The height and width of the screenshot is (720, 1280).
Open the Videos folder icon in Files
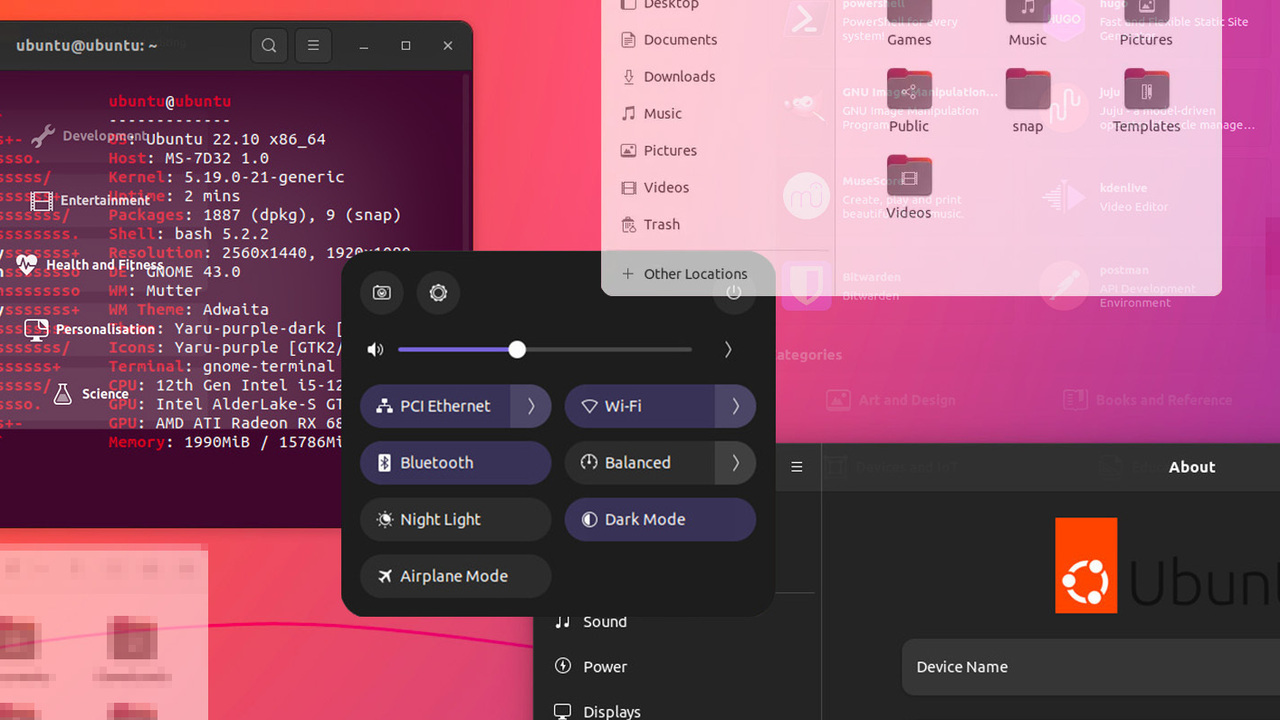[909, 177]
